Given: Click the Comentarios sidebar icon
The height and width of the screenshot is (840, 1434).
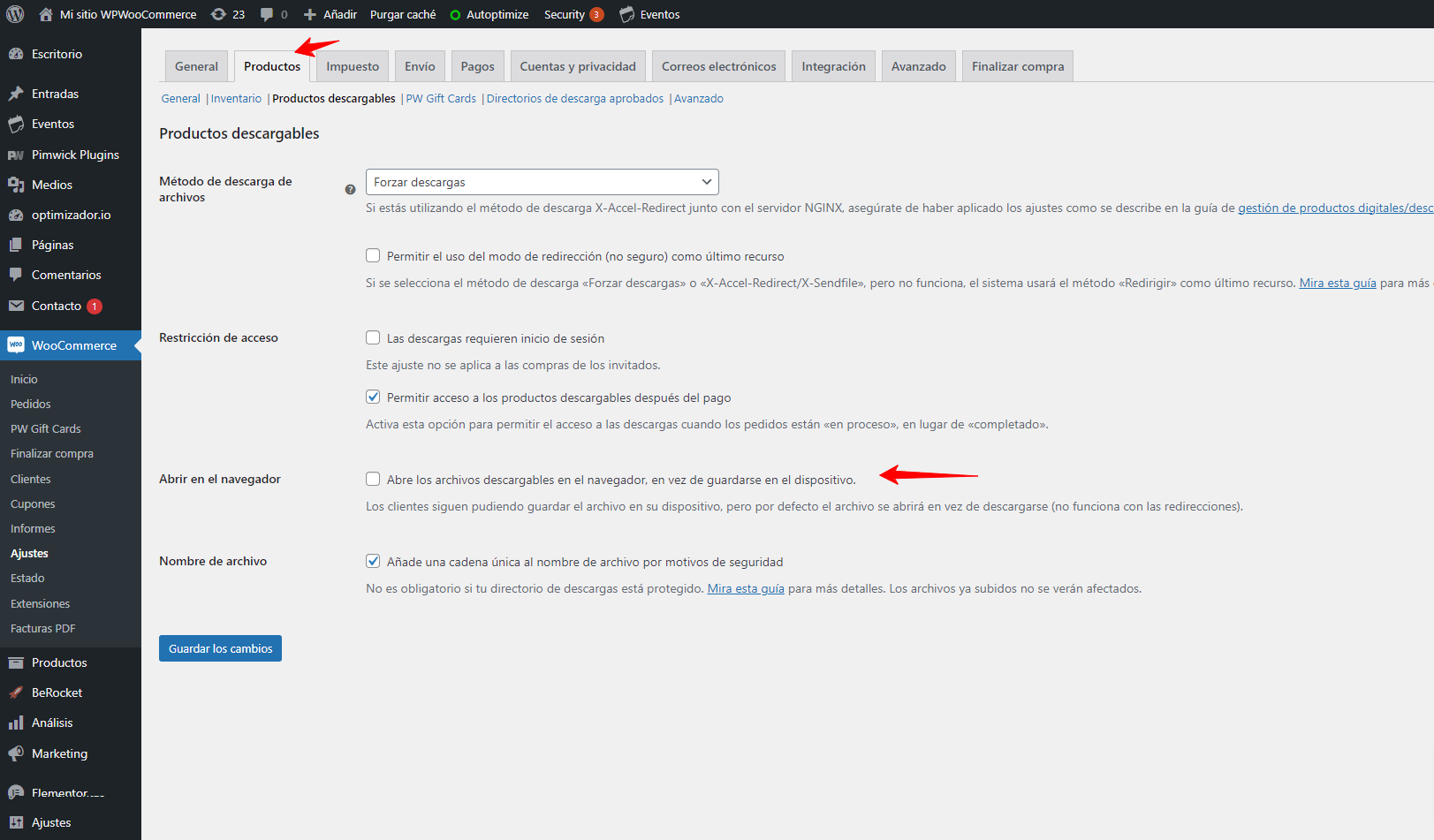Looking at the screenshot, I should [x=16, y=275].
